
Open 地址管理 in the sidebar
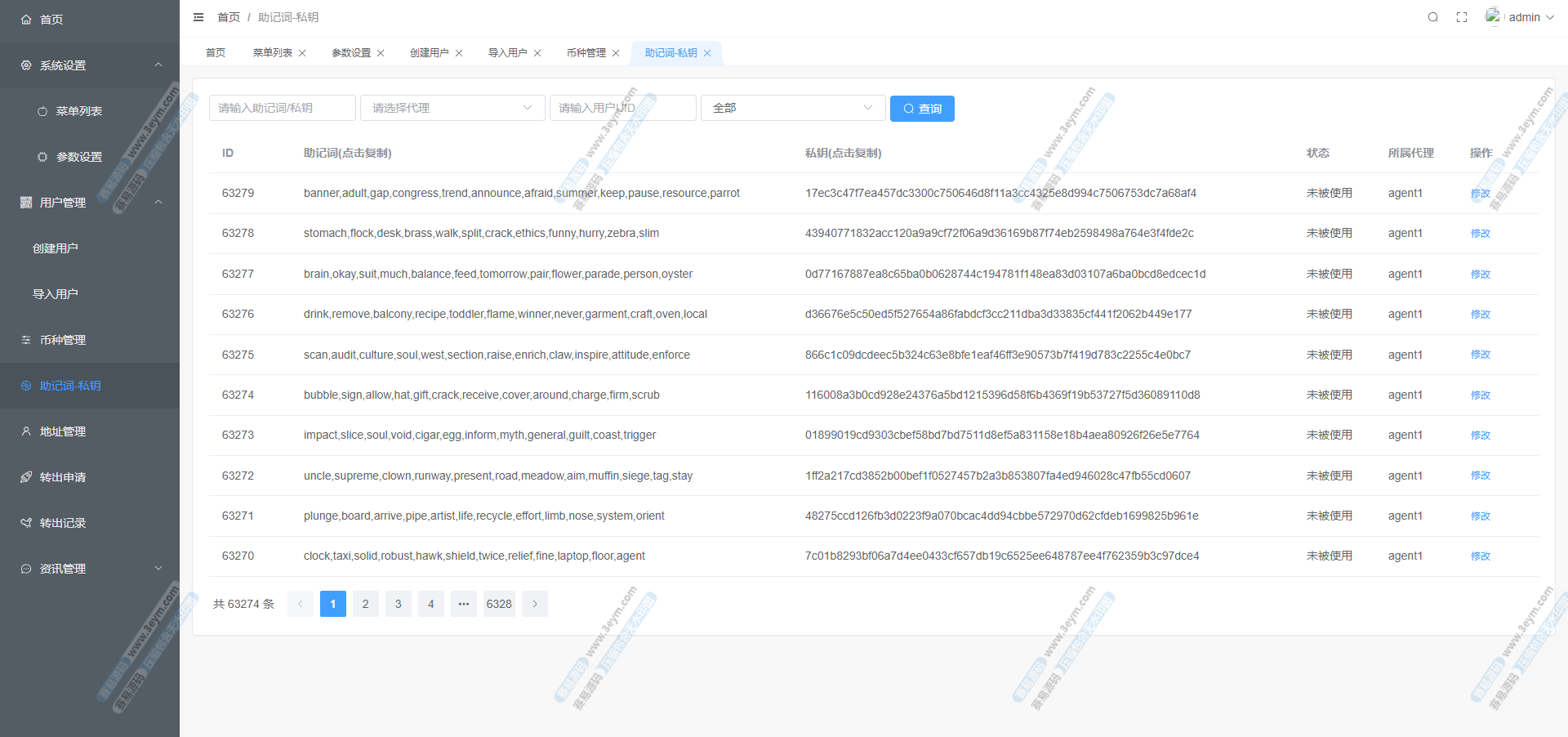(x=63, y=431)
